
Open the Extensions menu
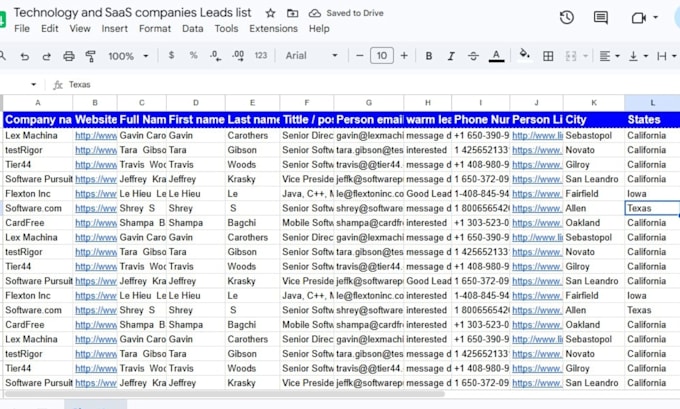(x=273, y=29)
